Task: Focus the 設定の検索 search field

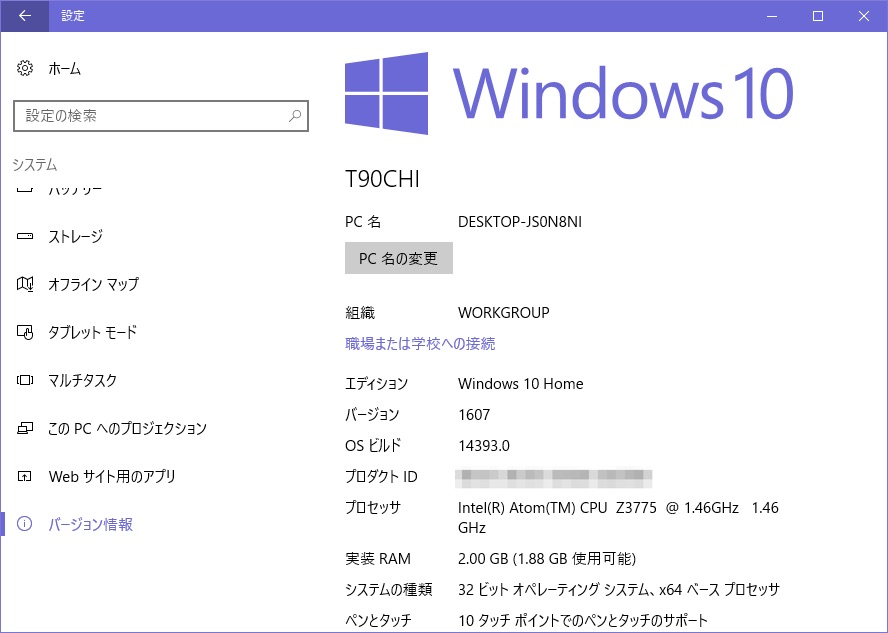Action: [x=161, y=116]
